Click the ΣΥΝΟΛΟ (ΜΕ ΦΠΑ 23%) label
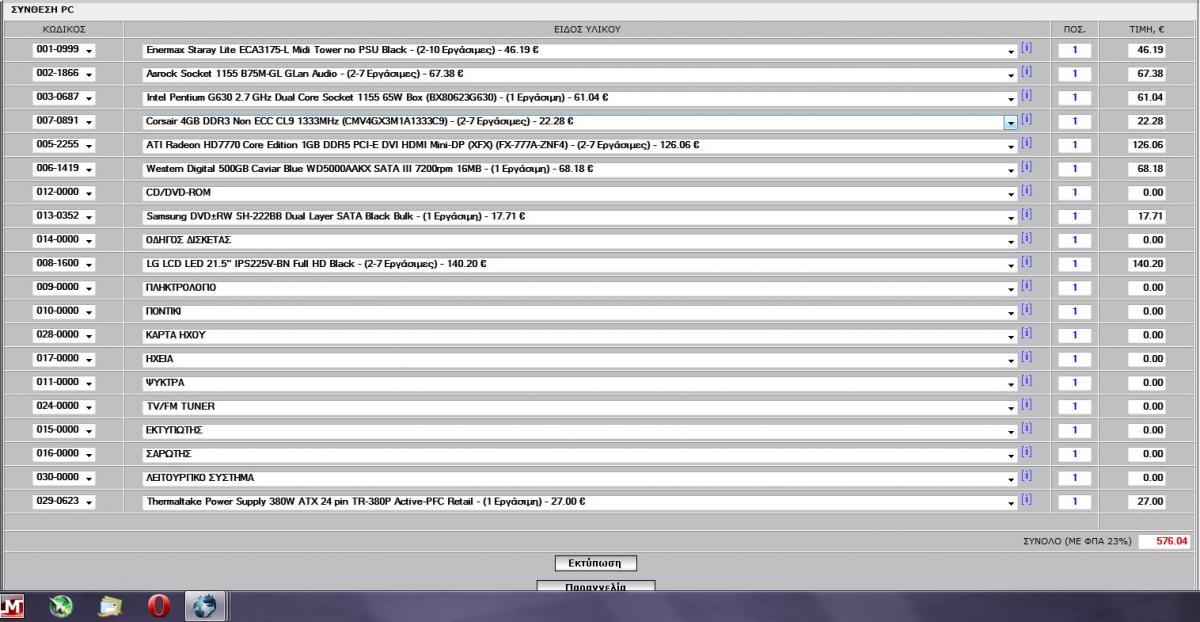Screen dimensions: 1200x622 (1077, 541)
